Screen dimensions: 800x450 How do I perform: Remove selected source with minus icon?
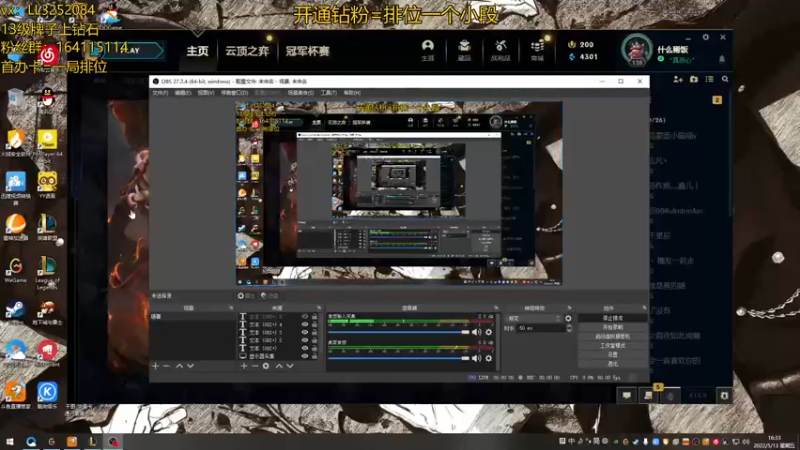[255, 366]
